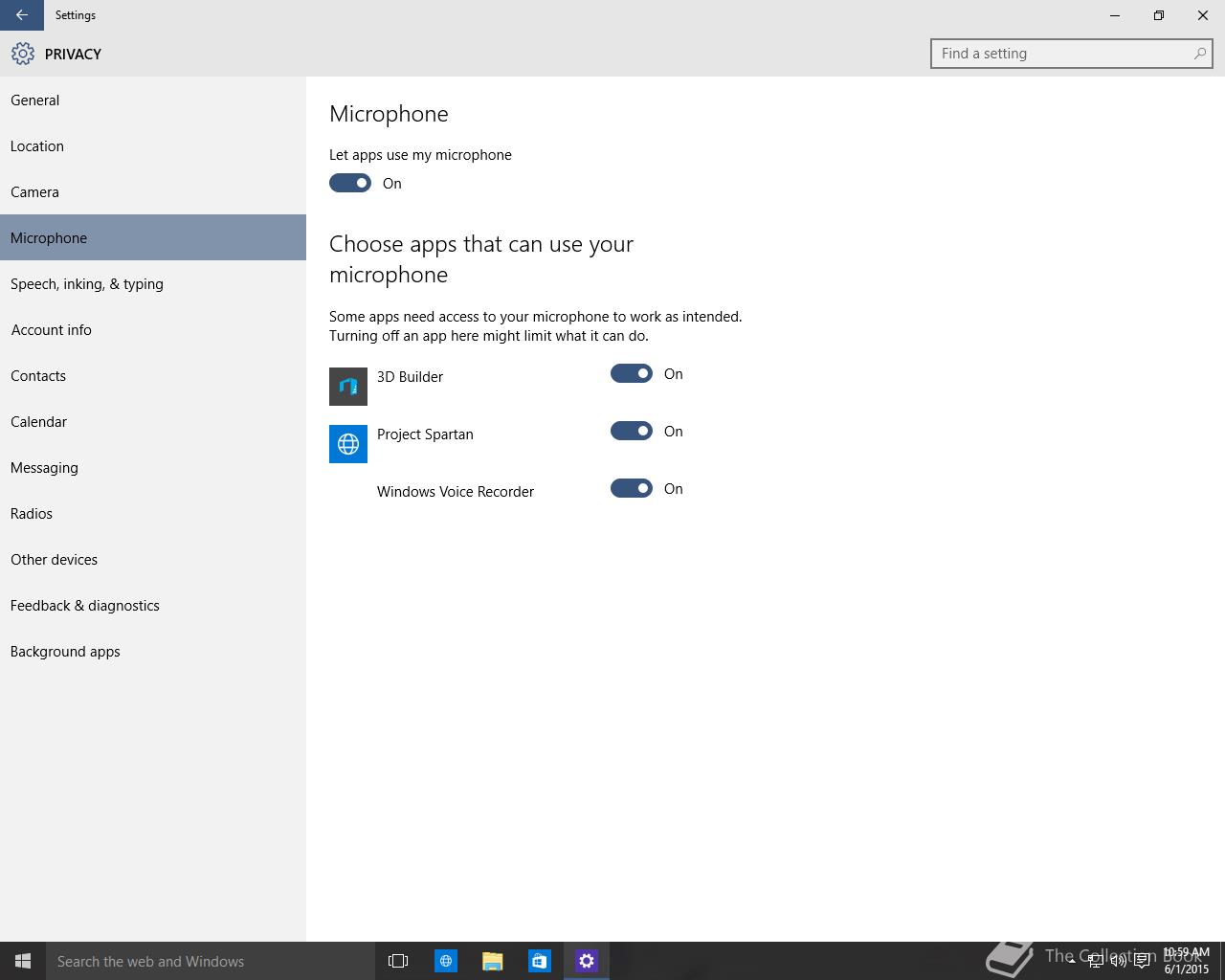1225x980 pixels.
Task: Click the 3D Builder app name
Action: 410,376
